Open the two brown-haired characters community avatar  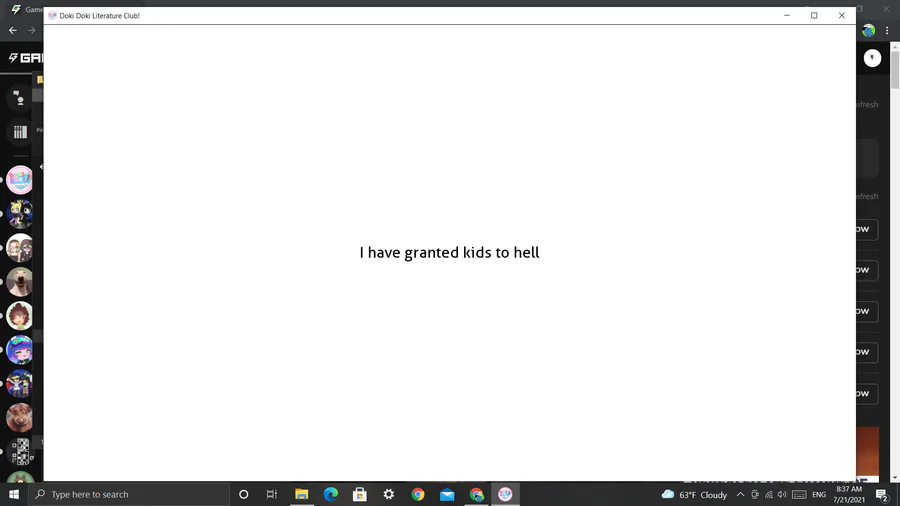pos(20,248)
